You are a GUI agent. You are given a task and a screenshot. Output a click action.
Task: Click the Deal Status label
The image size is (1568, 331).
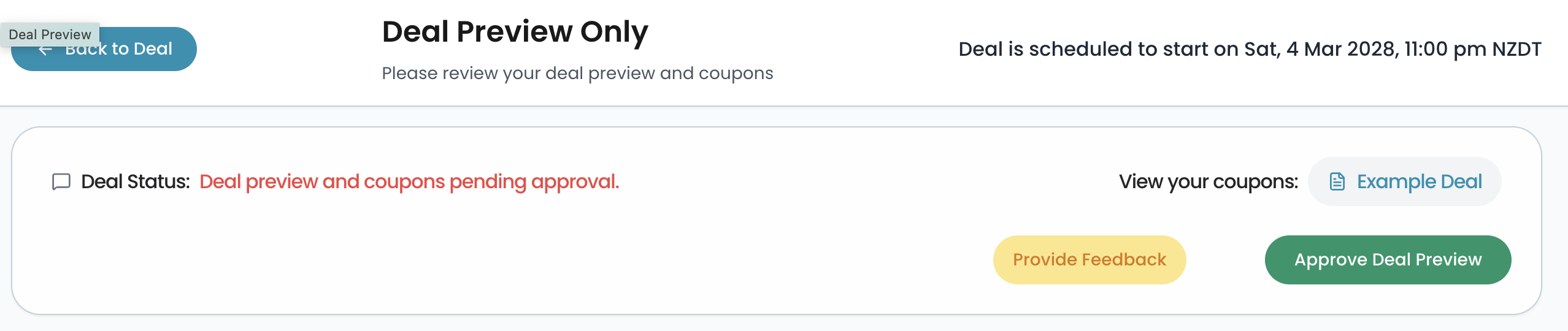click(135, 181)
